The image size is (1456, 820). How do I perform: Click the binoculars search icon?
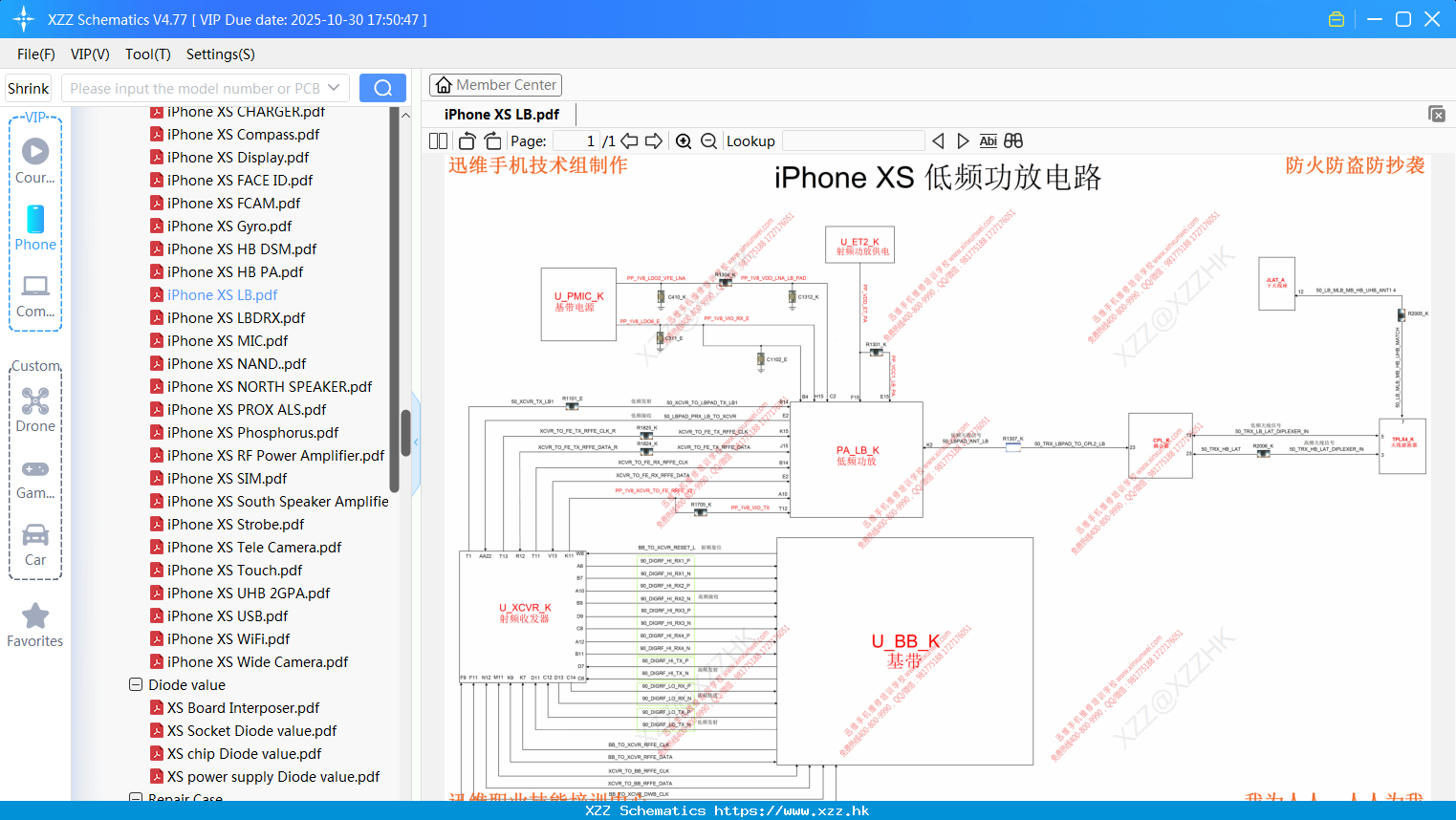(1013, 140)
